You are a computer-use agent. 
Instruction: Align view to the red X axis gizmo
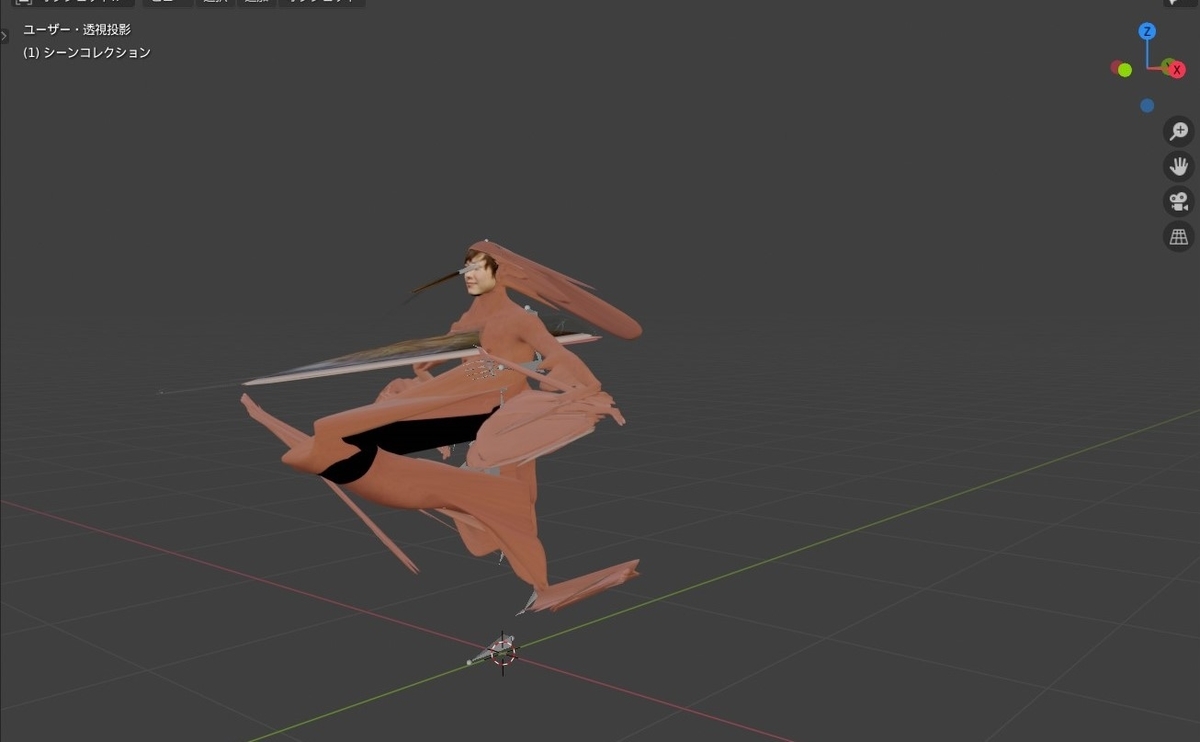point(1177,70)
